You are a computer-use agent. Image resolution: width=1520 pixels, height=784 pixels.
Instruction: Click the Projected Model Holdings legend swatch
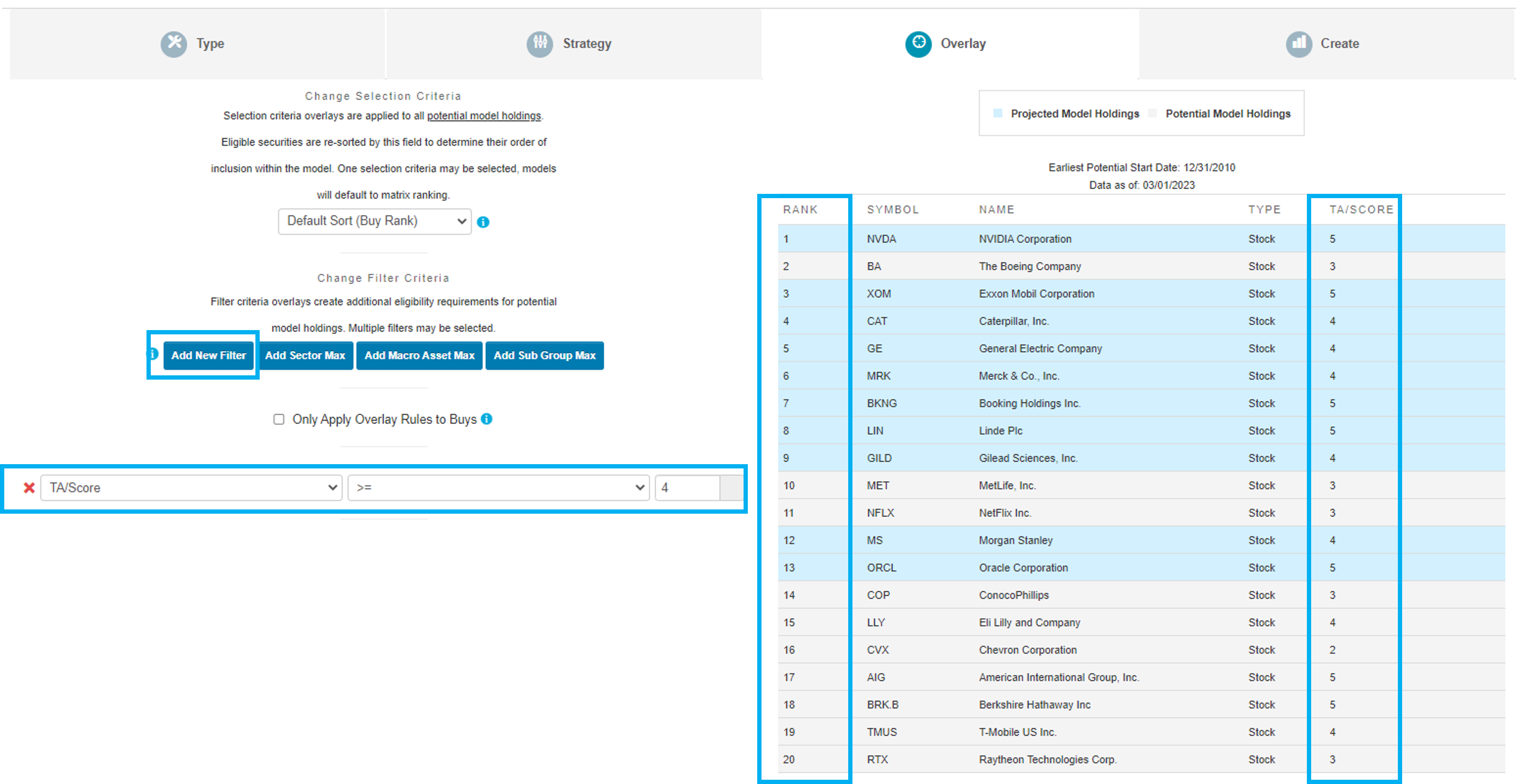tap(998, 113)
